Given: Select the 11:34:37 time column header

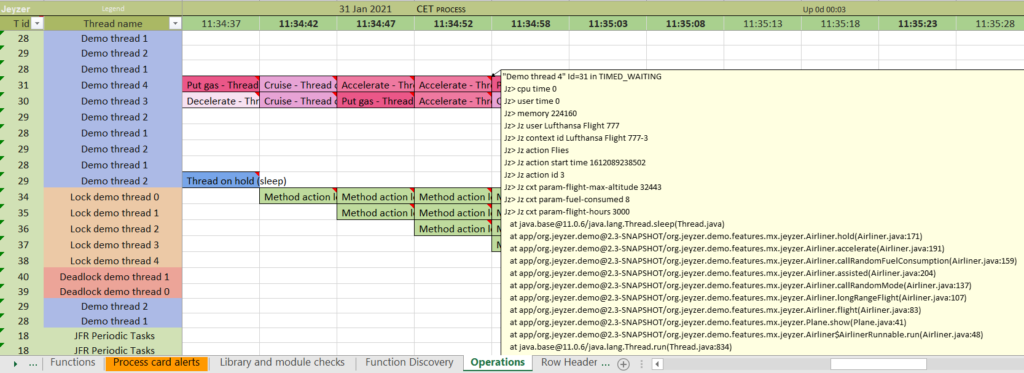Looking at the screenshot, I should pos(221,24).
